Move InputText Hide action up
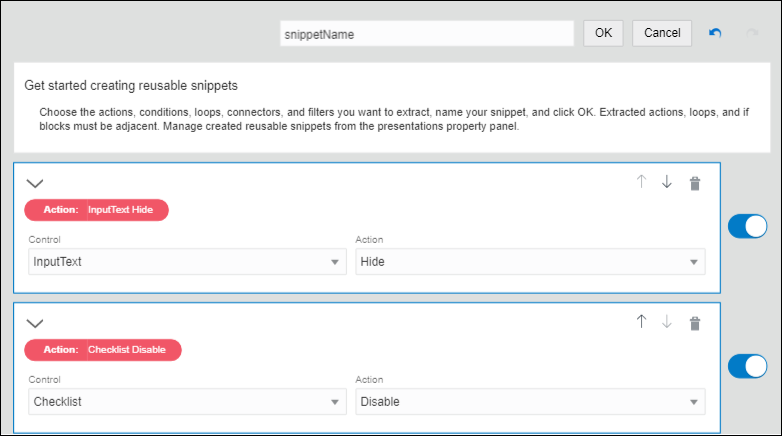The image size is (782, 436). 641,182
